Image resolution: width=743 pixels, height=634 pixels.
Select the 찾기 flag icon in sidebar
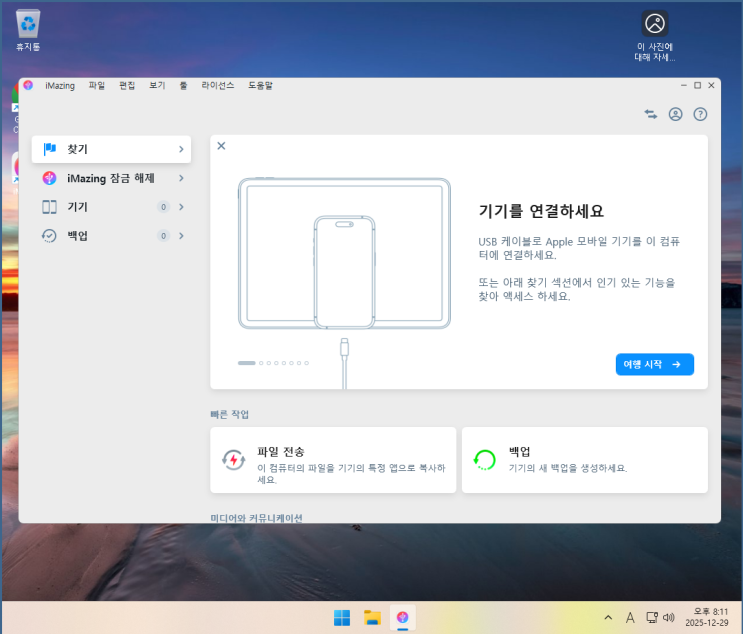(x=50, y=149)
